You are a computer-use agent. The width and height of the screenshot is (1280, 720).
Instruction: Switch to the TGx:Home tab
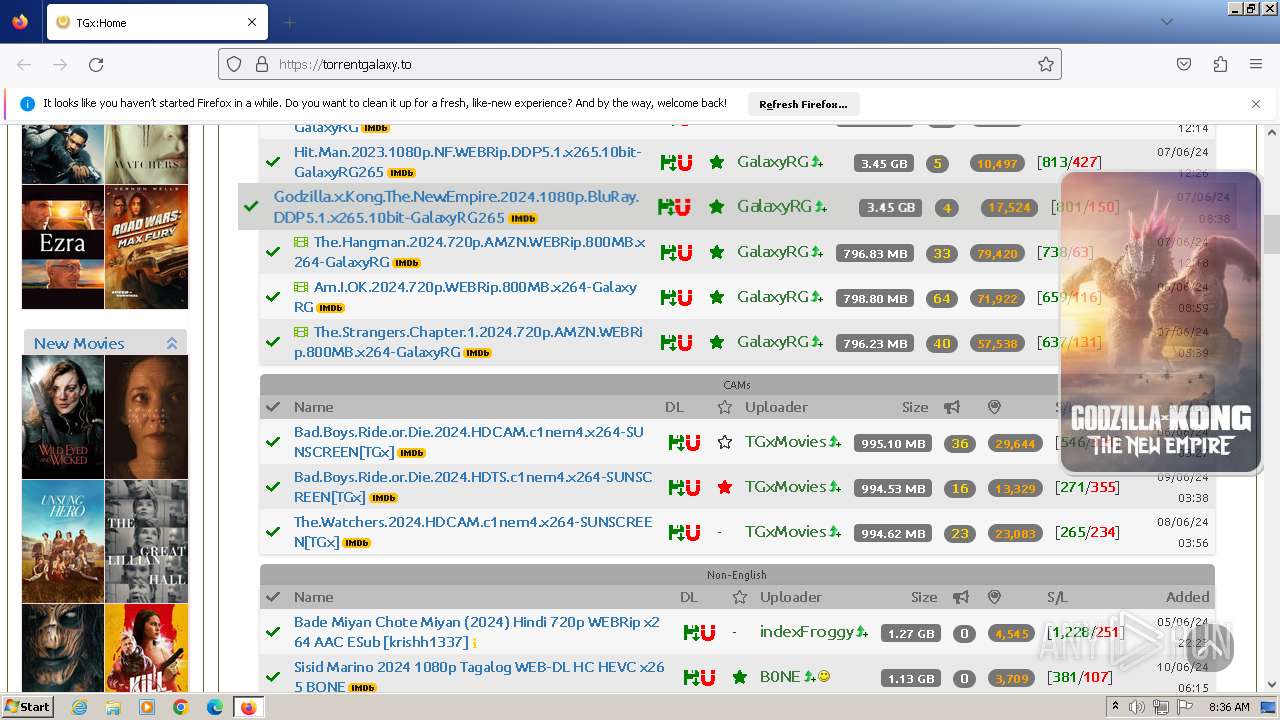[155, 22]
